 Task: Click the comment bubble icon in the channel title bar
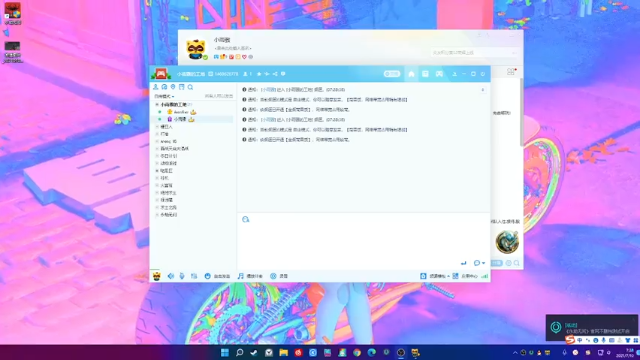[x=283, y=74]
